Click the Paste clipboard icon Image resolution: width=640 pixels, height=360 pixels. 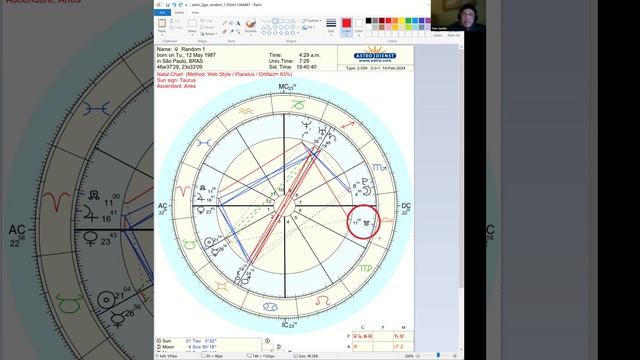coord(162,23)
